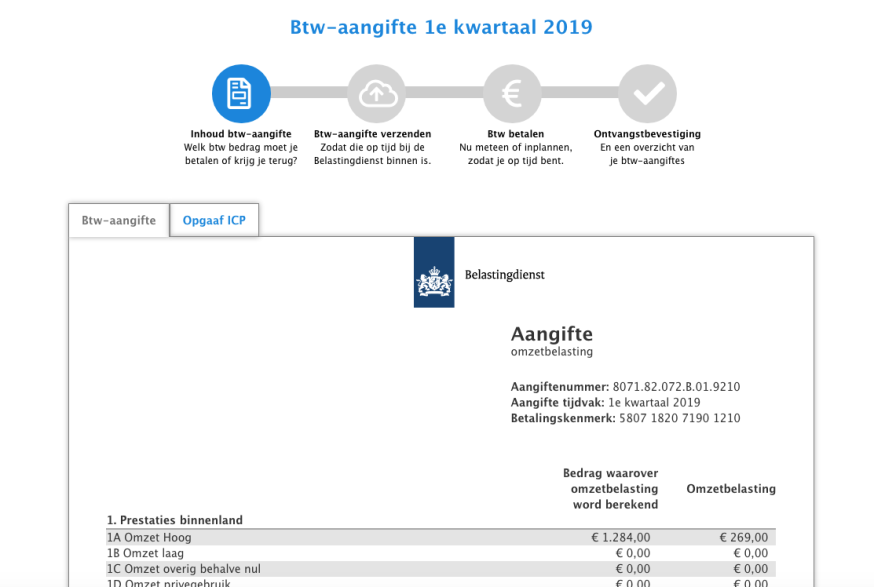Click the 'Prestaties binnenland' section heading
874x587 pixels.
[x=175, y=520]
